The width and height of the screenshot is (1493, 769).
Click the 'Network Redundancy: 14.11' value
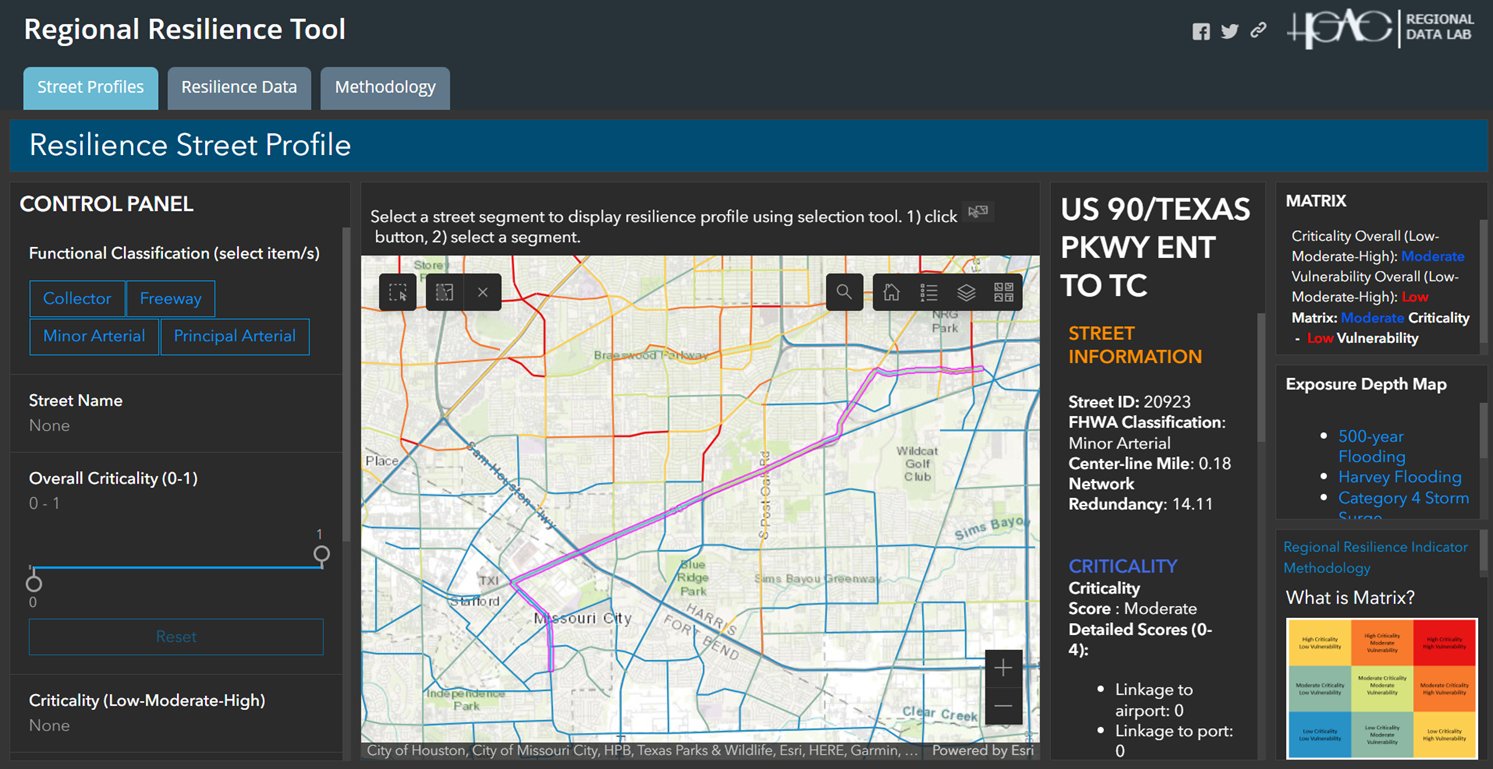[1141, 494]
